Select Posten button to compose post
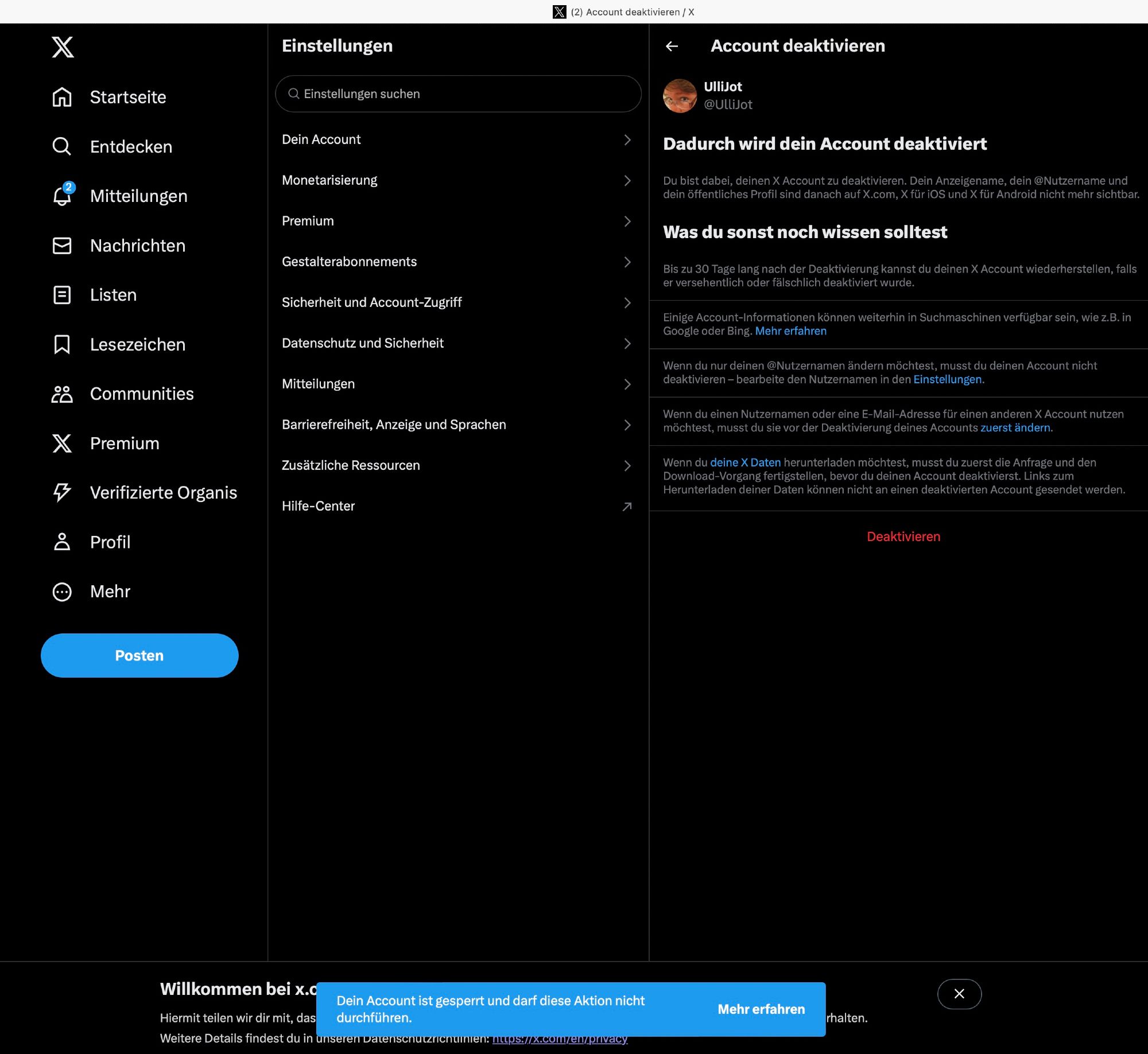 139,655
